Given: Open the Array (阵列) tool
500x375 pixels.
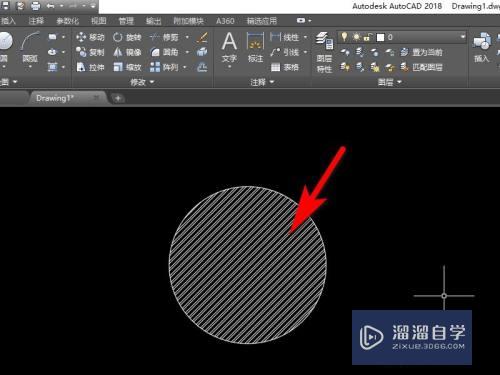Looking at the screenshot, I should (164, 67).
